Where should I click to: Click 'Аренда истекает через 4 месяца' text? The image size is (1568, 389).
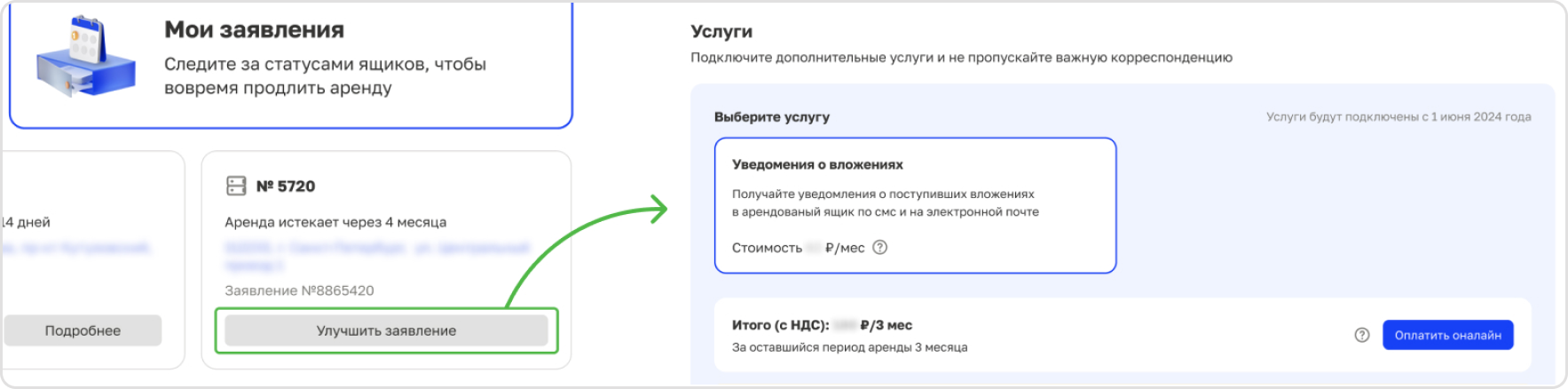(335, 222)
